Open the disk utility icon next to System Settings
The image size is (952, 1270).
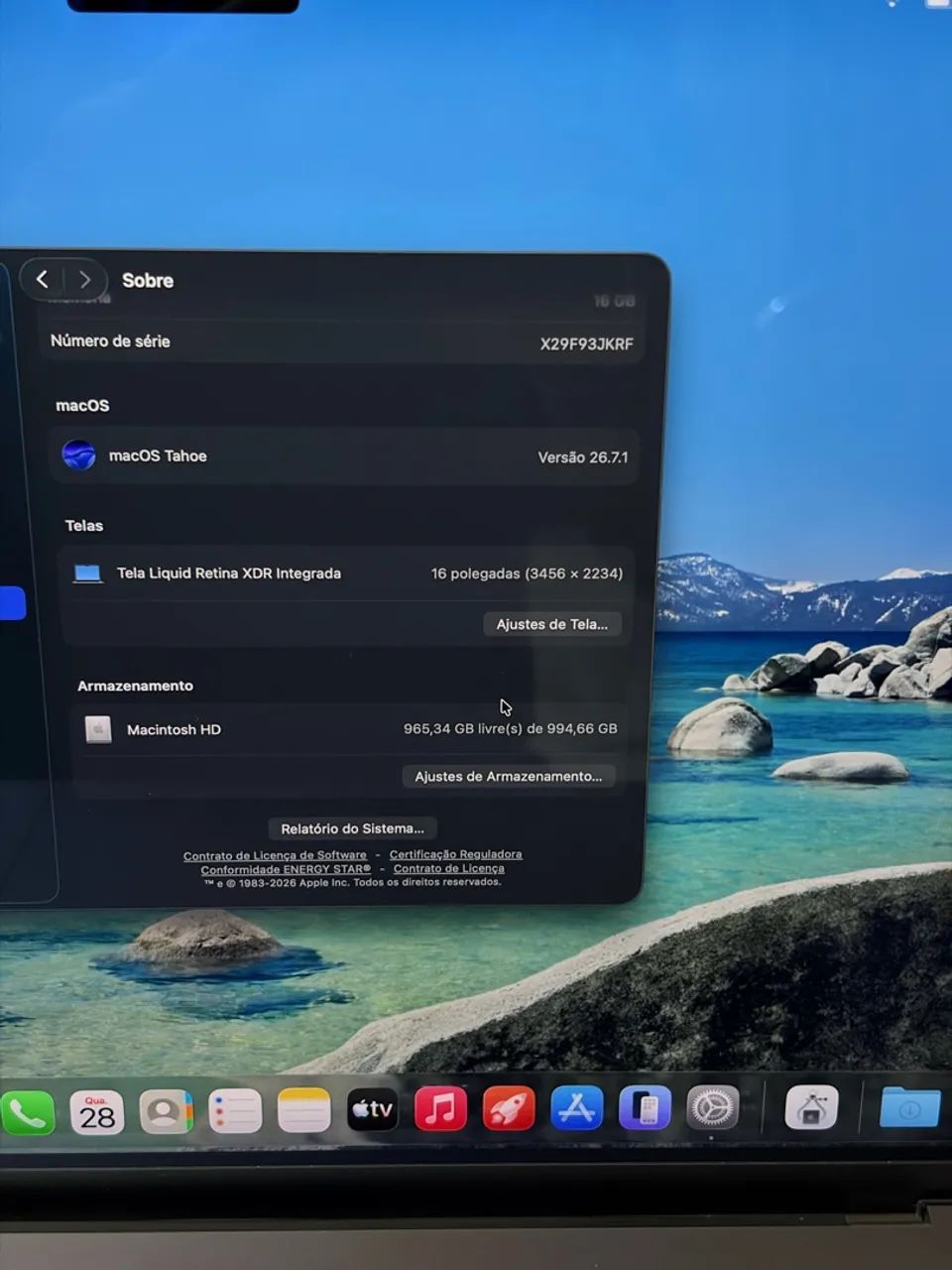(811, 1107)
